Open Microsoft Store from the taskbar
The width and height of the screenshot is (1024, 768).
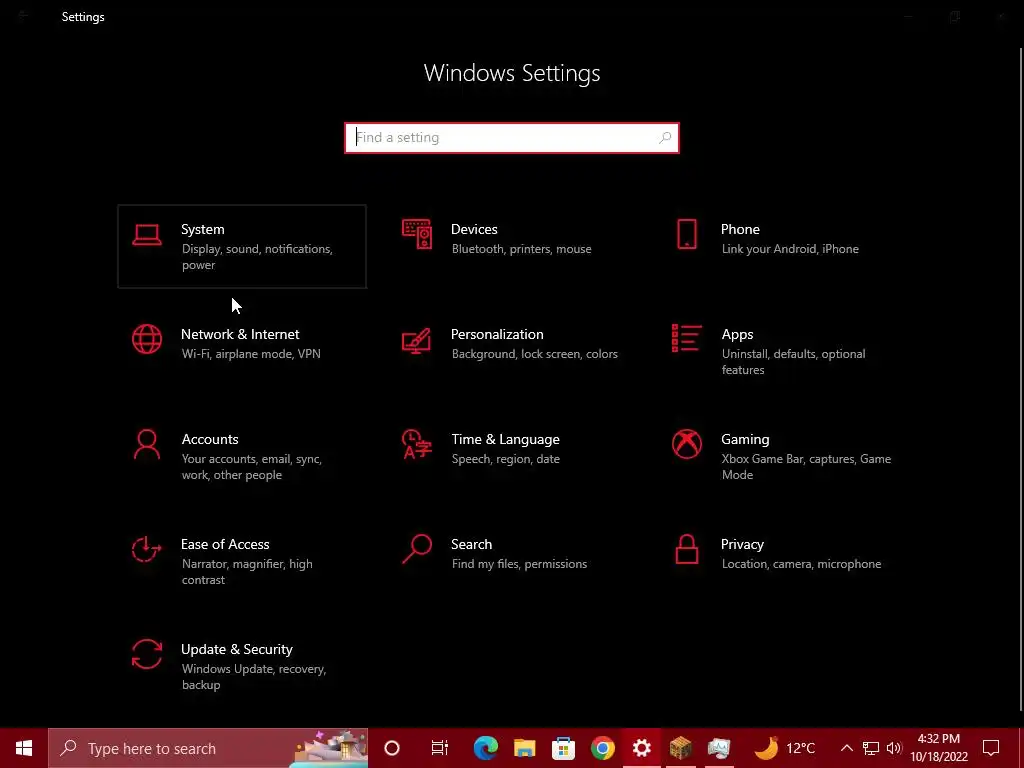point(563,748)
